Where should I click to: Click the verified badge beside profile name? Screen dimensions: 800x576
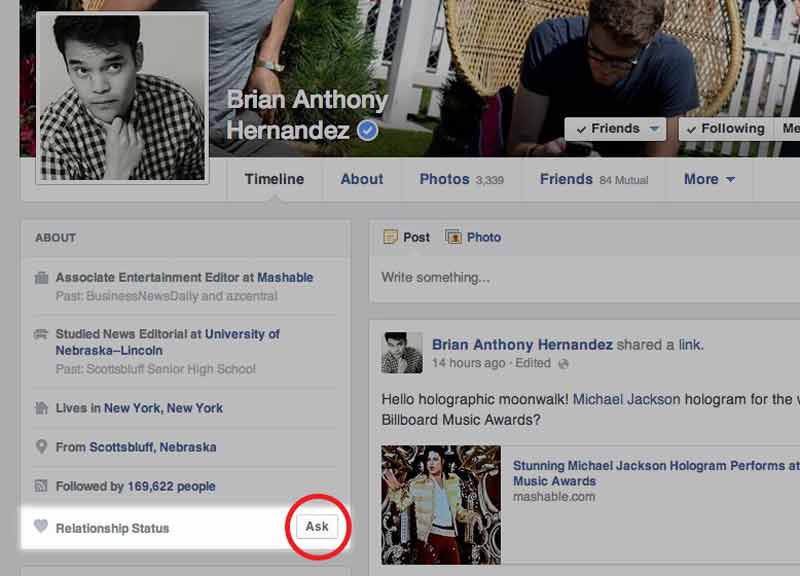368,131
